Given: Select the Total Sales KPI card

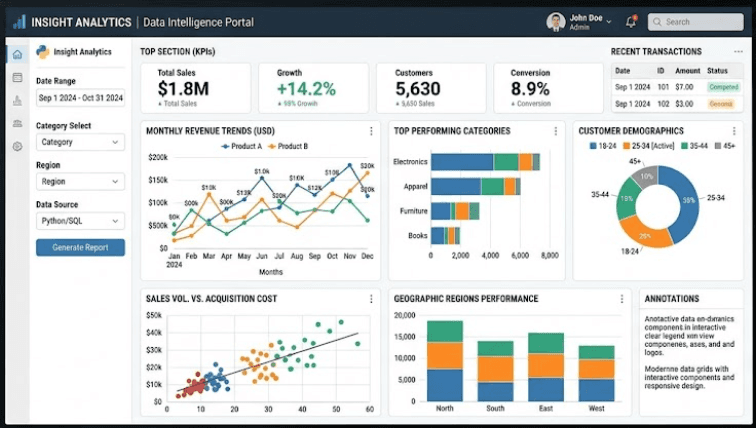Looking at the screenshot, I should point(196,88).
